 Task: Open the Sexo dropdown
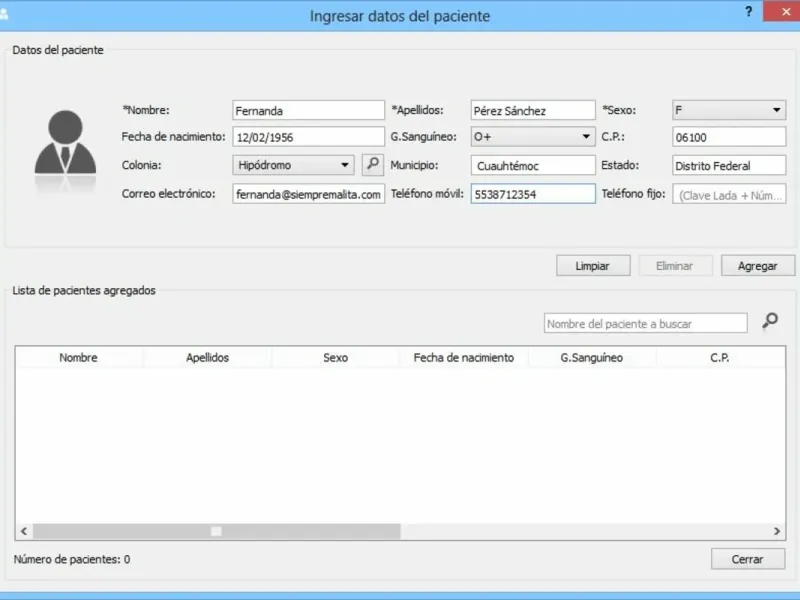coord(729,110)
